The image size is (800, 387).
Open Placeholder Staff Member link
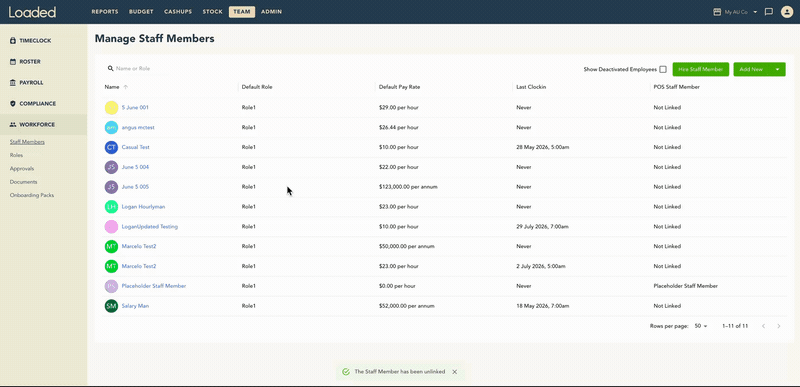tap(154, 286)
